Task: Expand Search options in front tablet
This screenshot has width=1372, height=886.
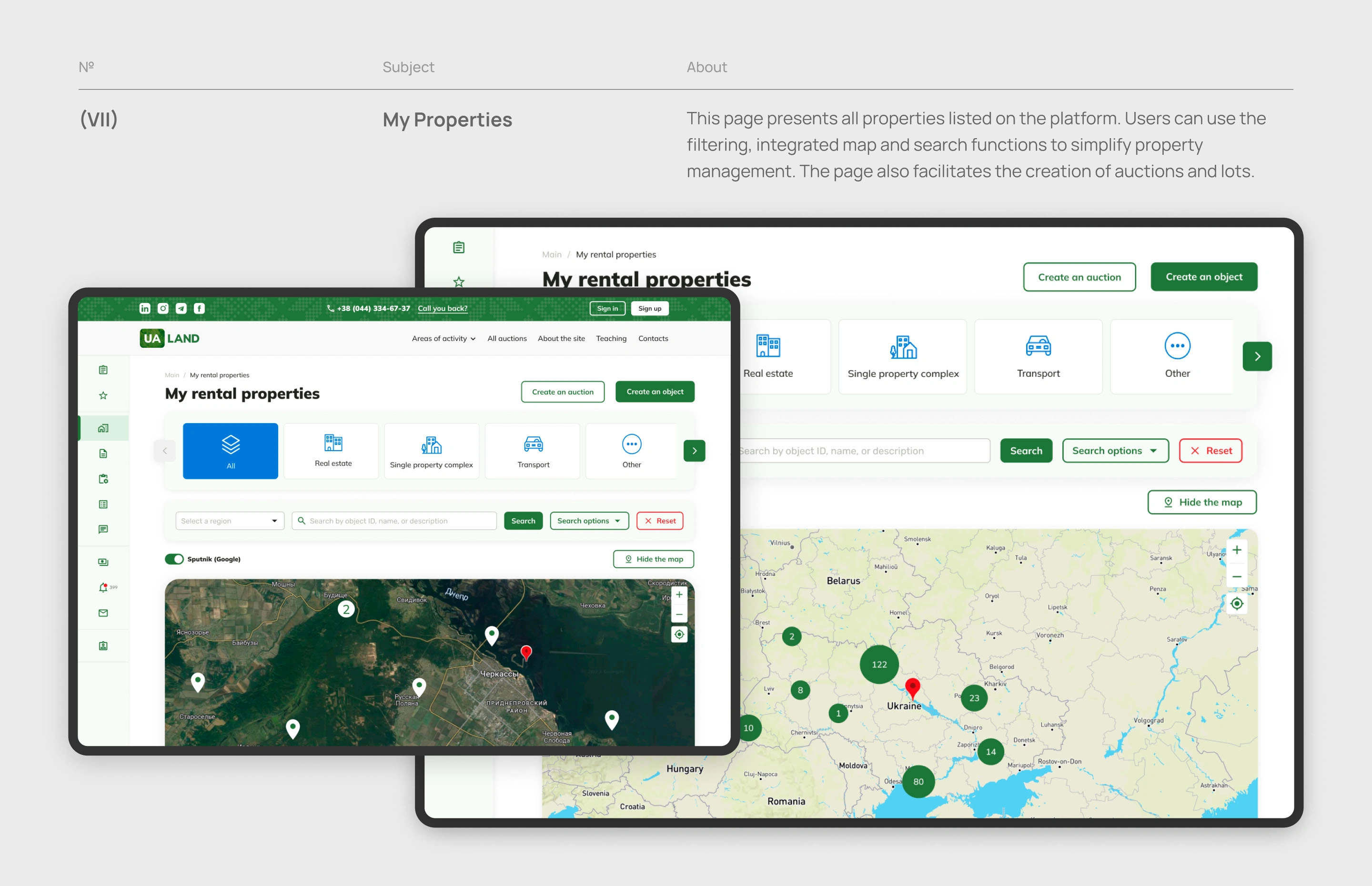Action: tap(590, 521)
